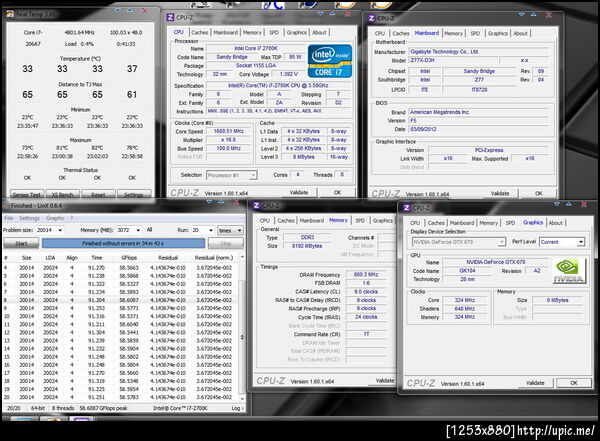Open Perf Level Current dropdown
This screenshot has width=600, height=441.
tap(562, 242)
